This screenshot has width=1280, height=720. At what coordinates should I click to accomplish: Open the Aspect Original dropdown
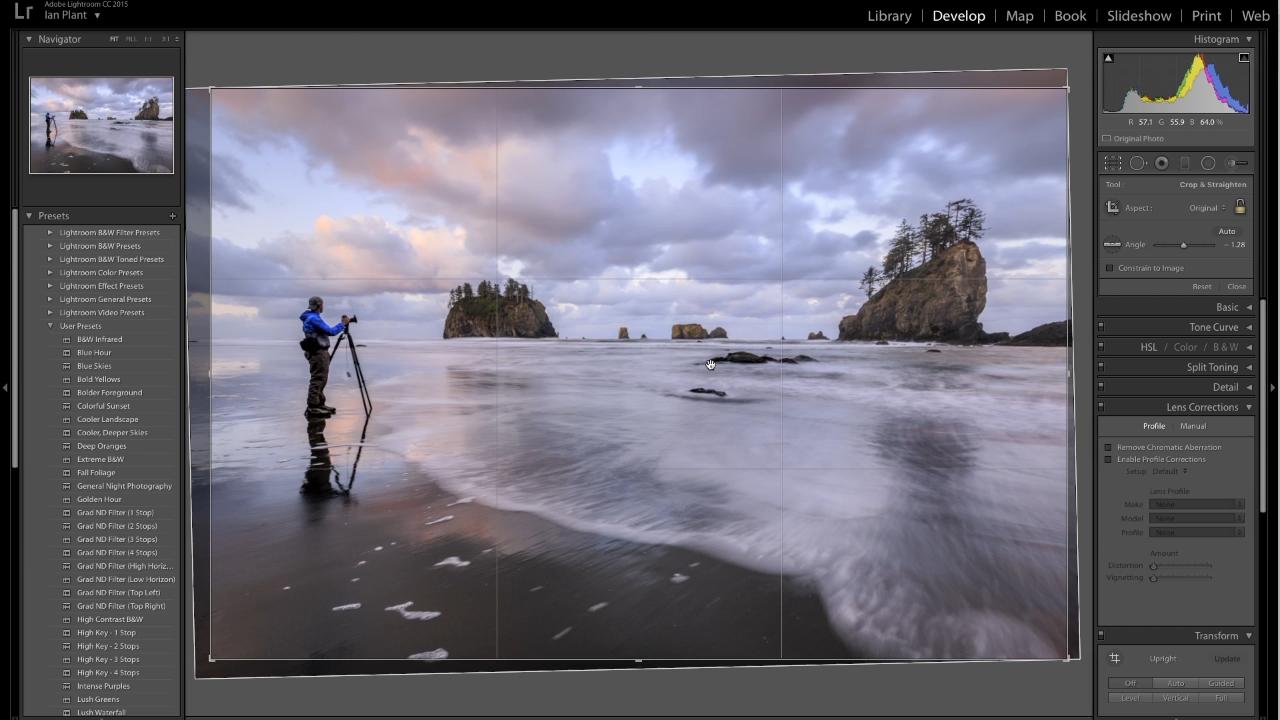[1206, 208]
